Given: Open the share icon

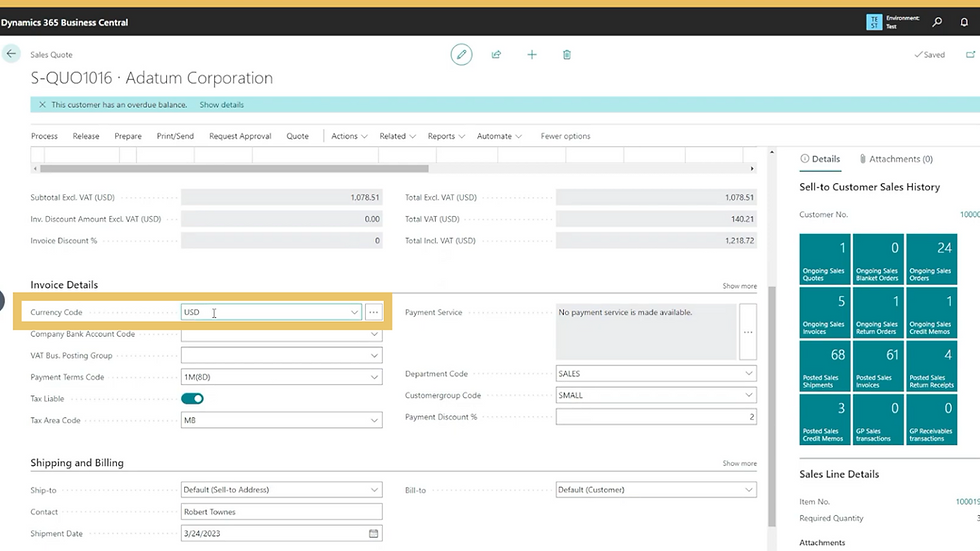Looking at the screenshot, I should (x=496, y=54).
